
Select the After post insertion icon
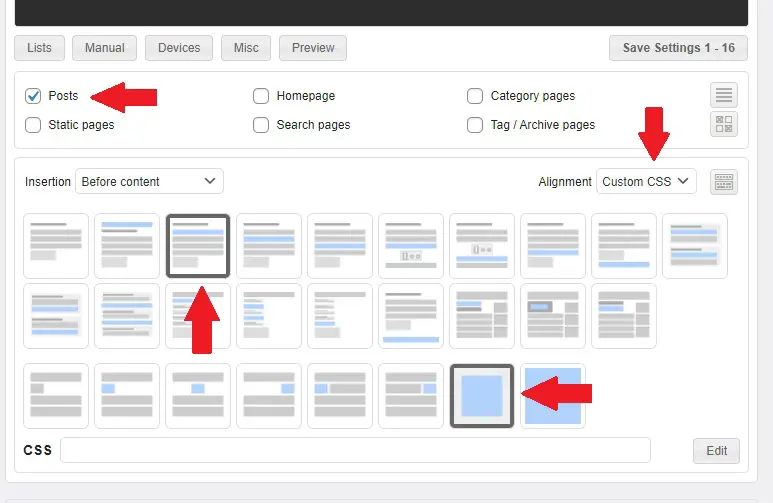click(x=624, y=246)
